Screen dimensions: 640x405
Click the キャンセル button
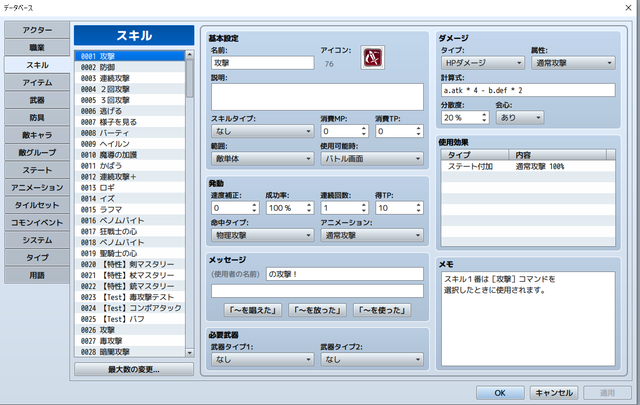coord(554,393)
